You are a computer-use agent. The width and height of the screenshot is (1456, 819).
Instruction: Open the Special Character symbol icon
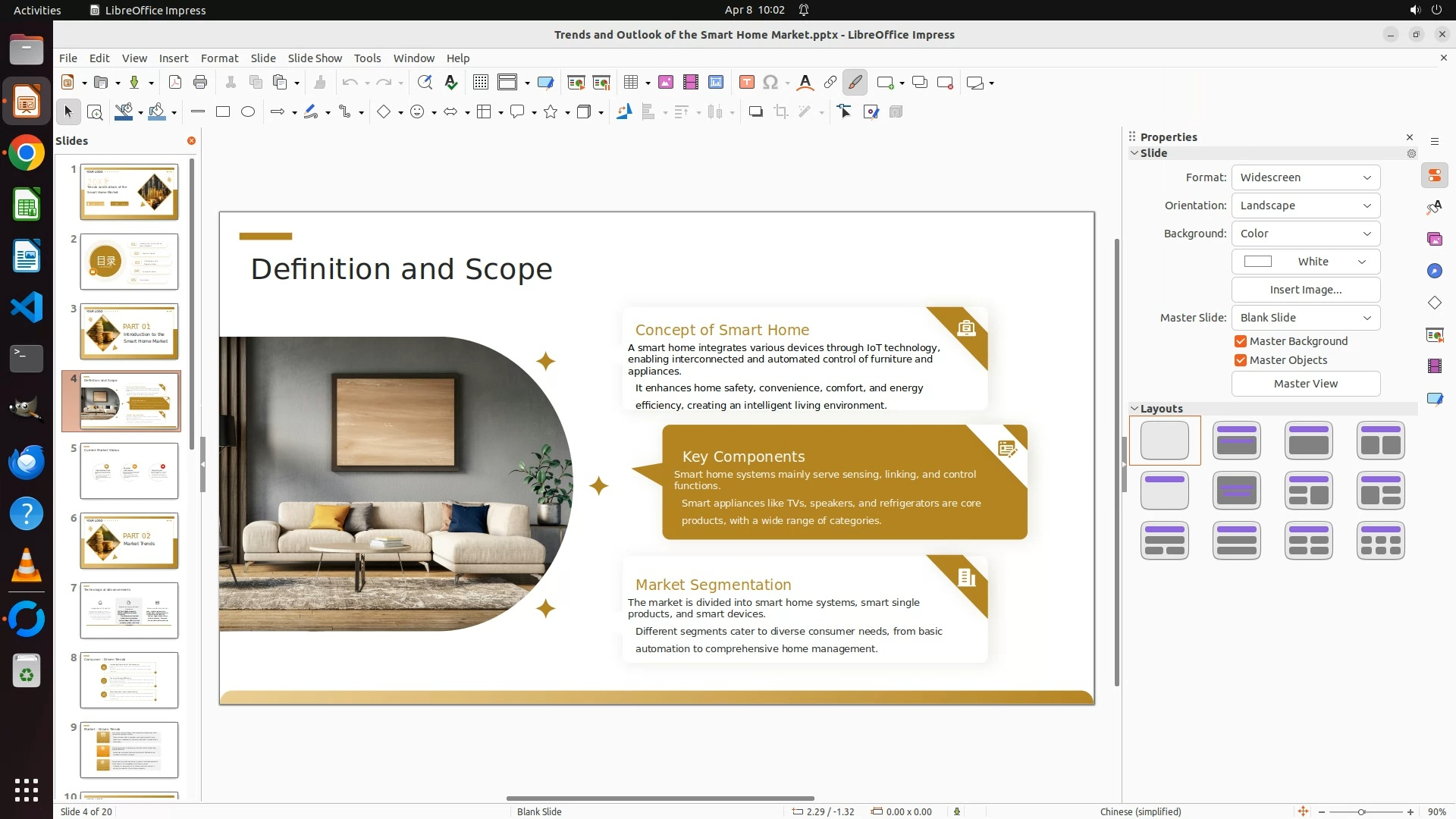[x=770, y=83]
